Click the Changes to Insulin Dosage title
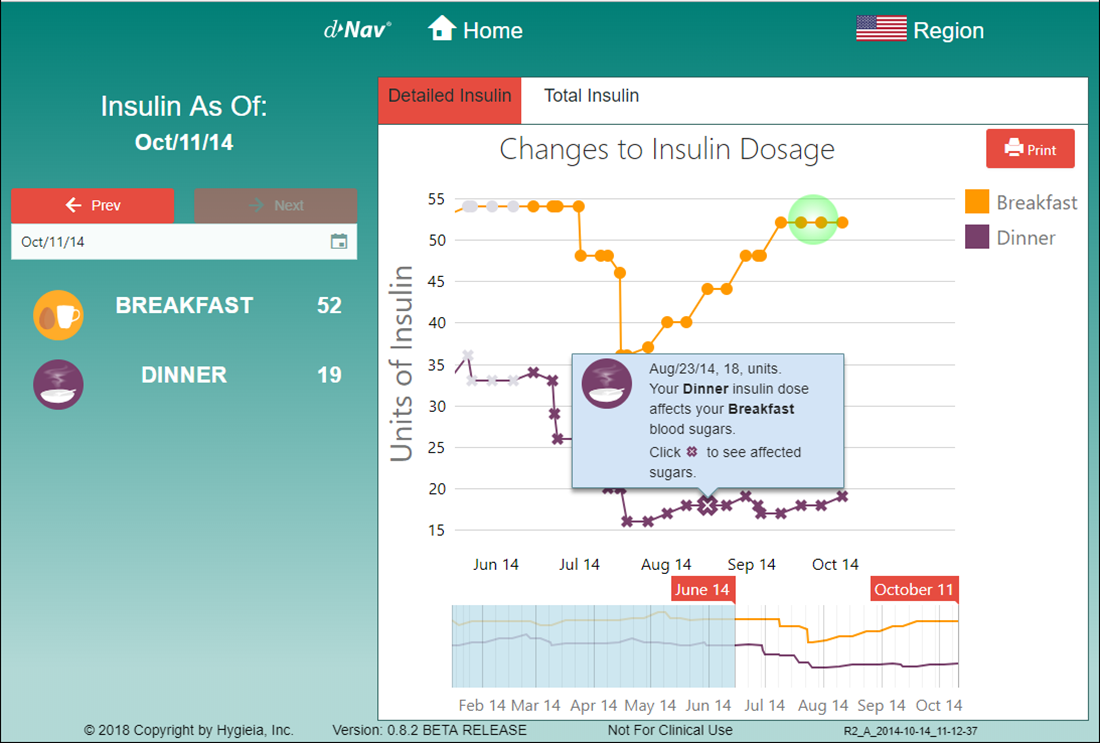 pyautogui.click(x=667, y=149)
